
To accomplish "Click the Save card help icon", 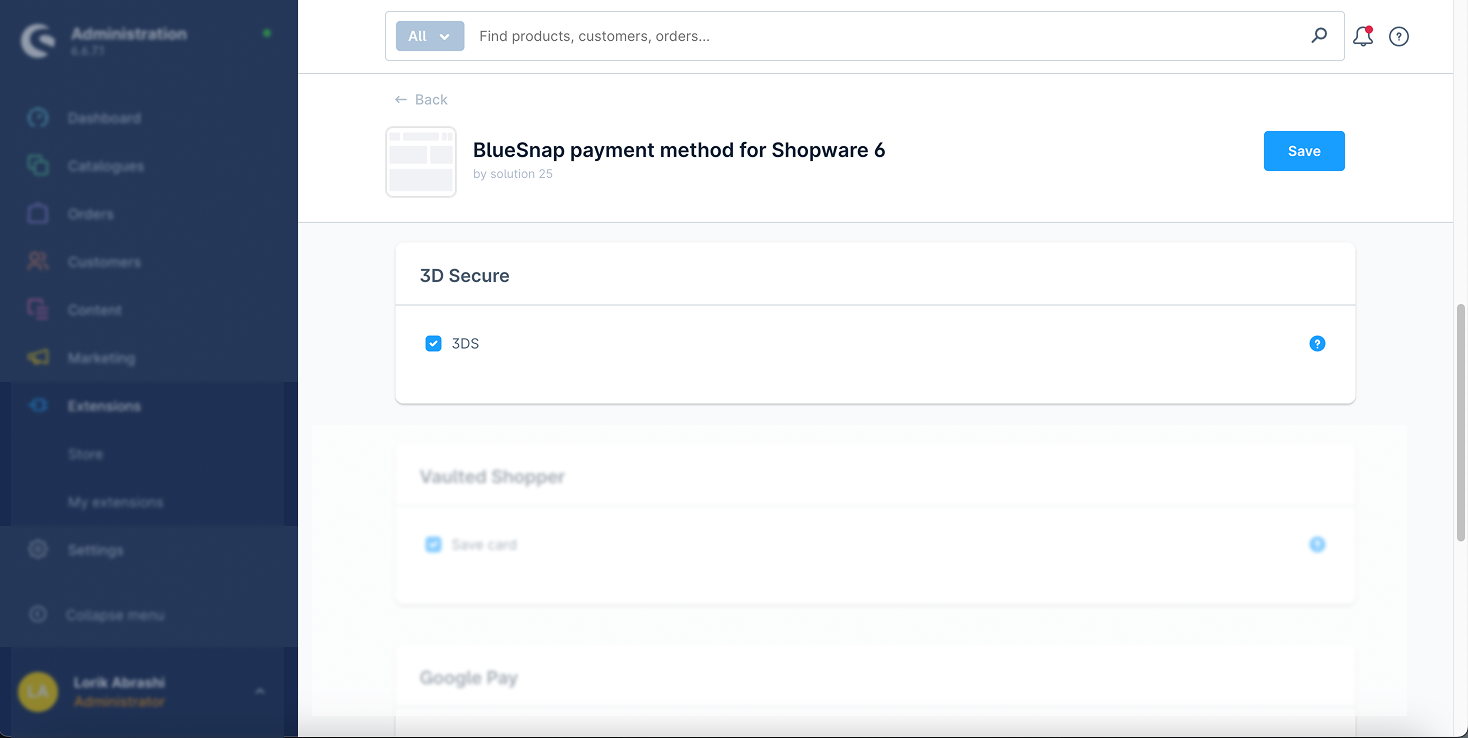I will [1317, 545].
